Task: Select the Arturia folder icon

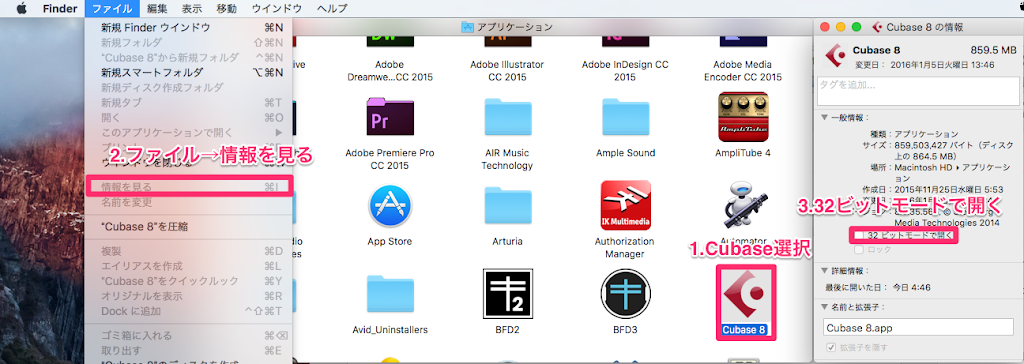Action: point(507,207)
